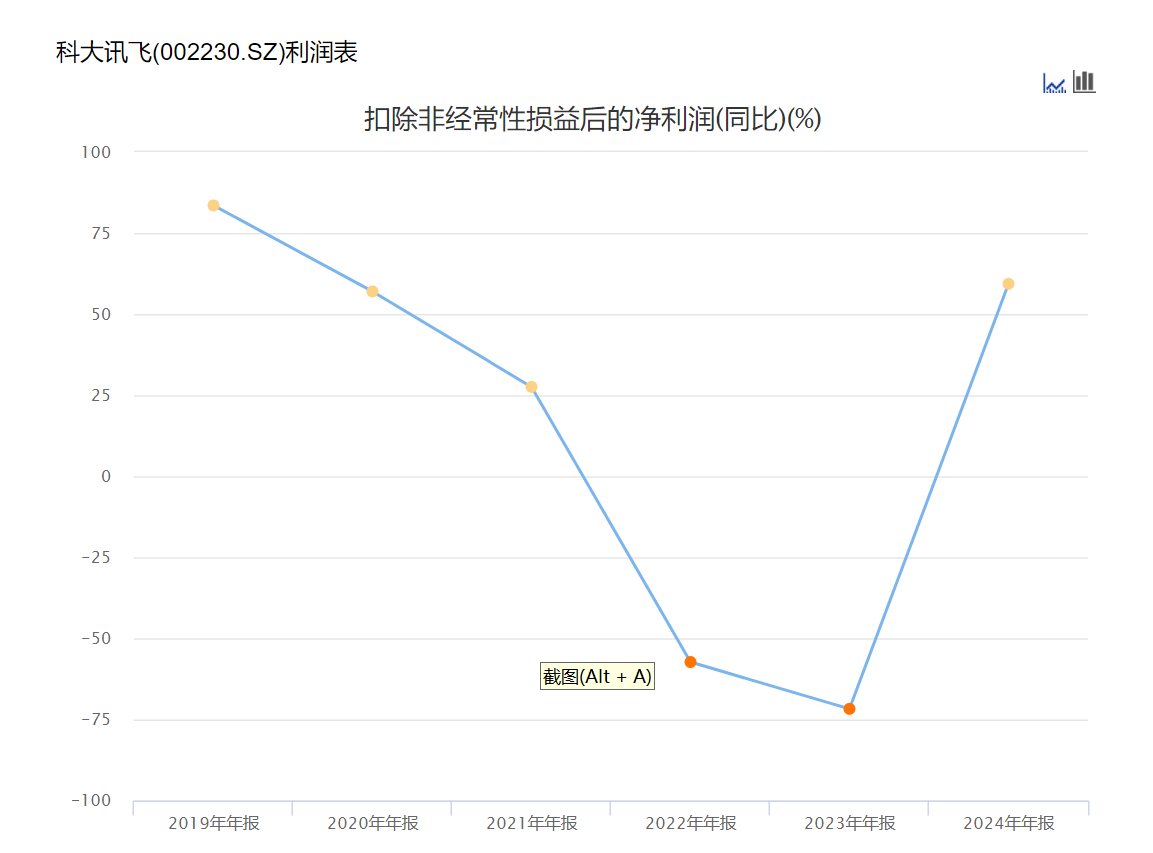1153x853 pixels.
Task: Switch to line chart view icon
Action: tap(1054, 83)
